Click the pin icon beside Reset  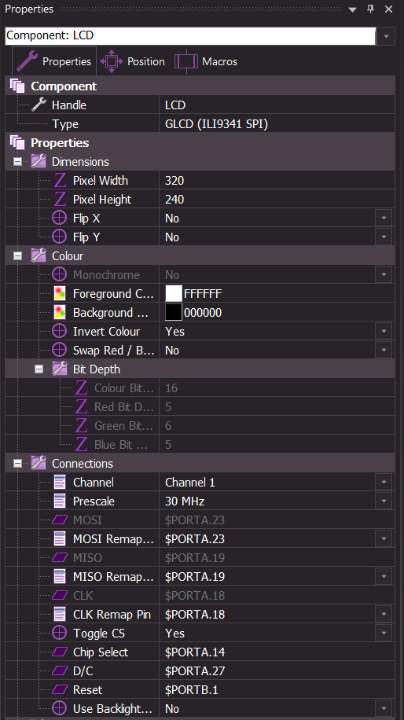point(60,690)
